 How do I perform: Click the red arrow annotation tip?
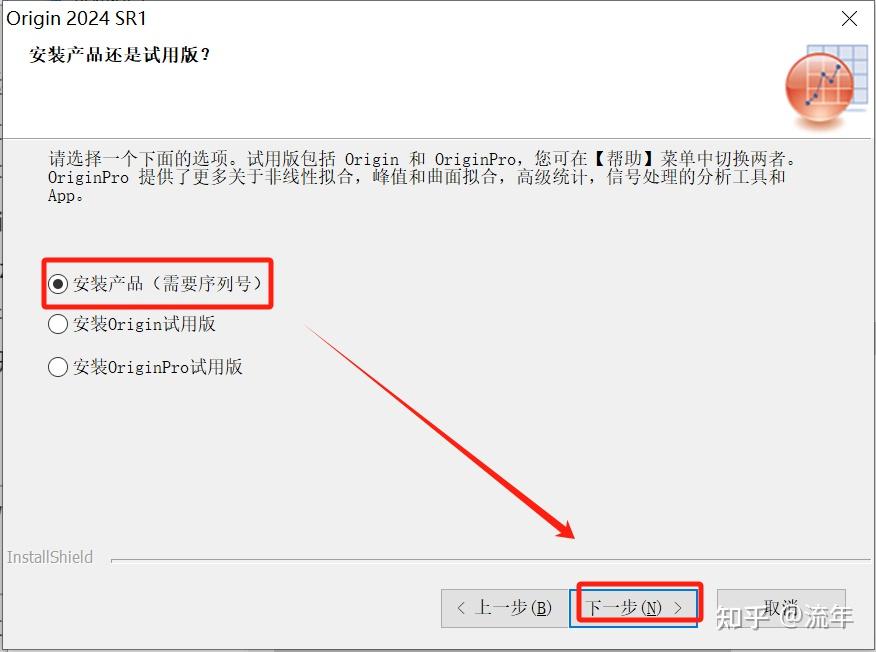click(571, 535)
